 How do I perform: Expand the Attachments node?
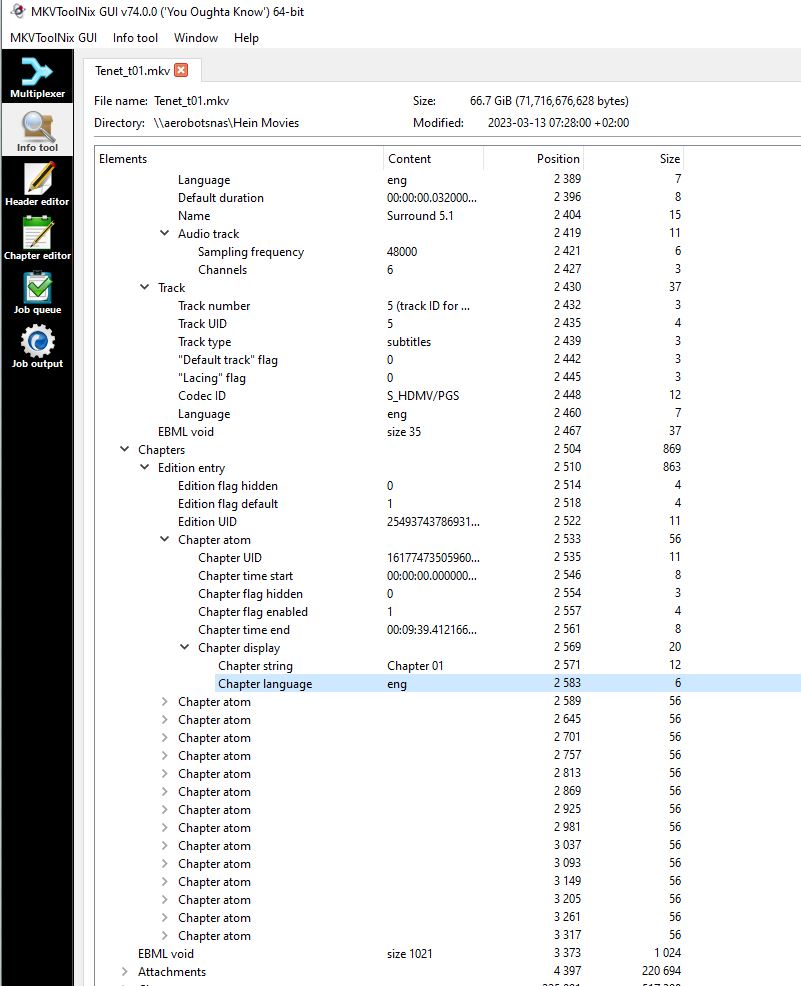(124, 972)
